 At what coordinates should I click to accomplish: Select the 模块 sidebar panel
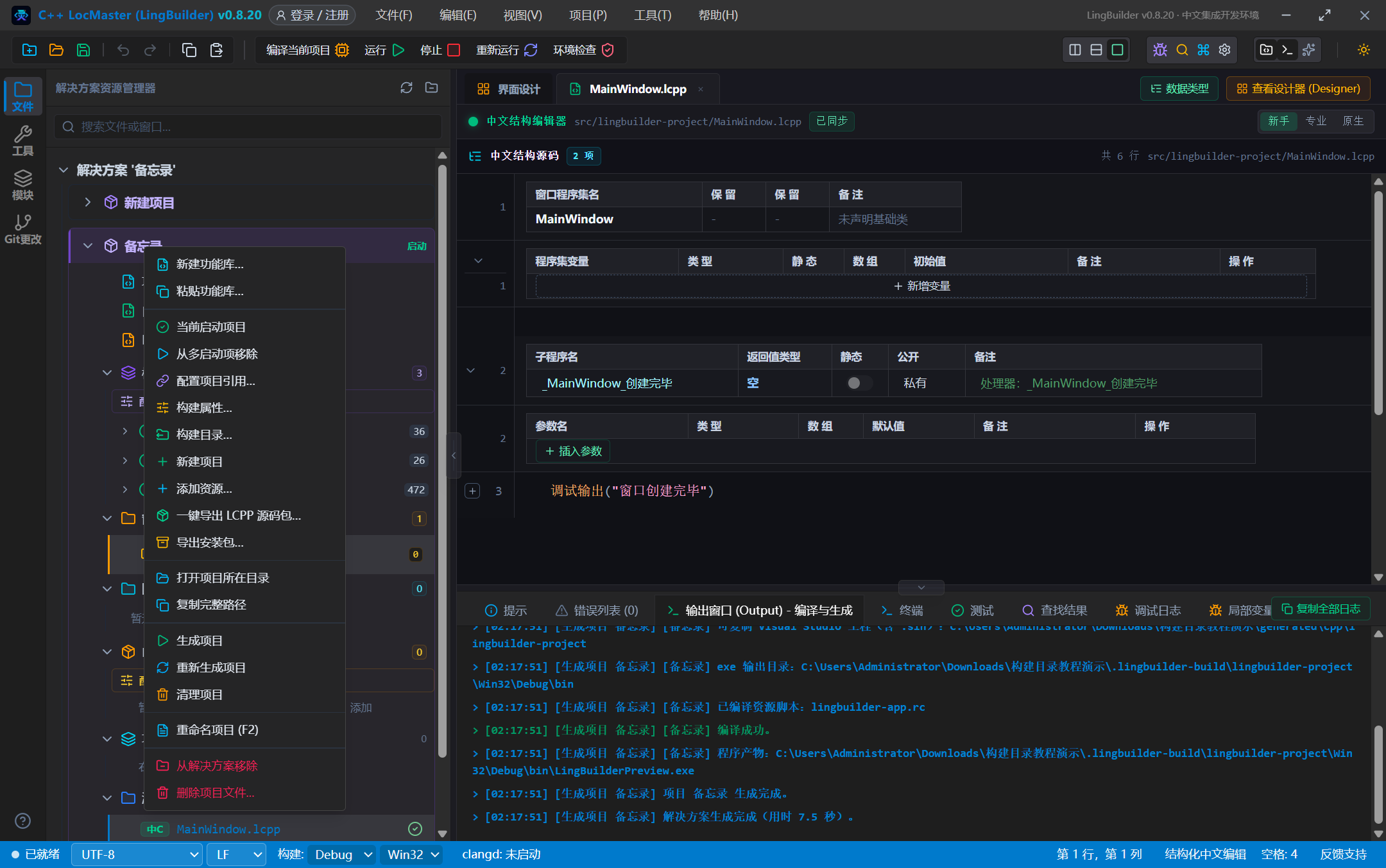coord(23,185)
